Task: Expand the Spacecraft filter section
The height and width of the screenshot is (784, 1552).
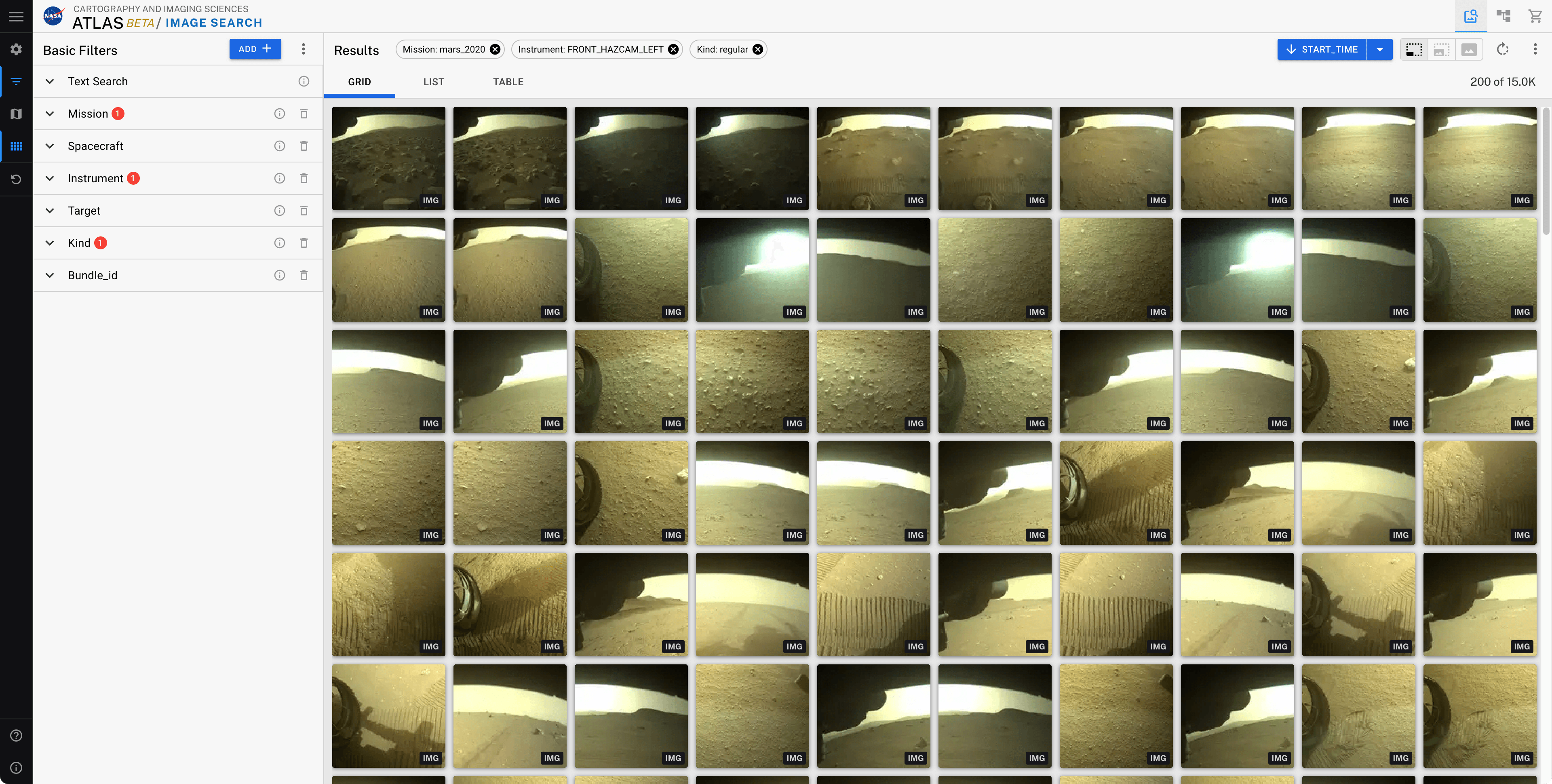Action: (x=50, y=146)
